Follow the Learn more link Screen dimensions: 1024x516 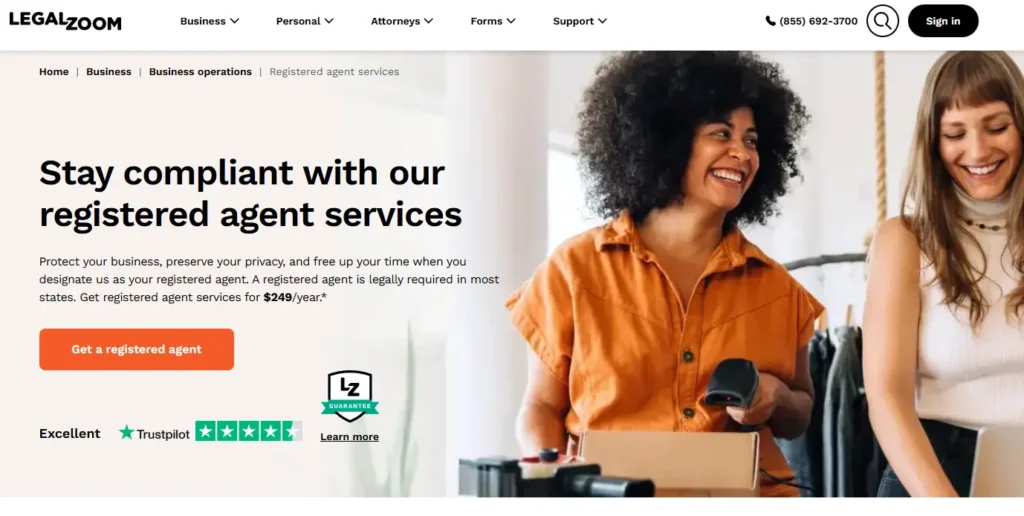click(349, 437)
